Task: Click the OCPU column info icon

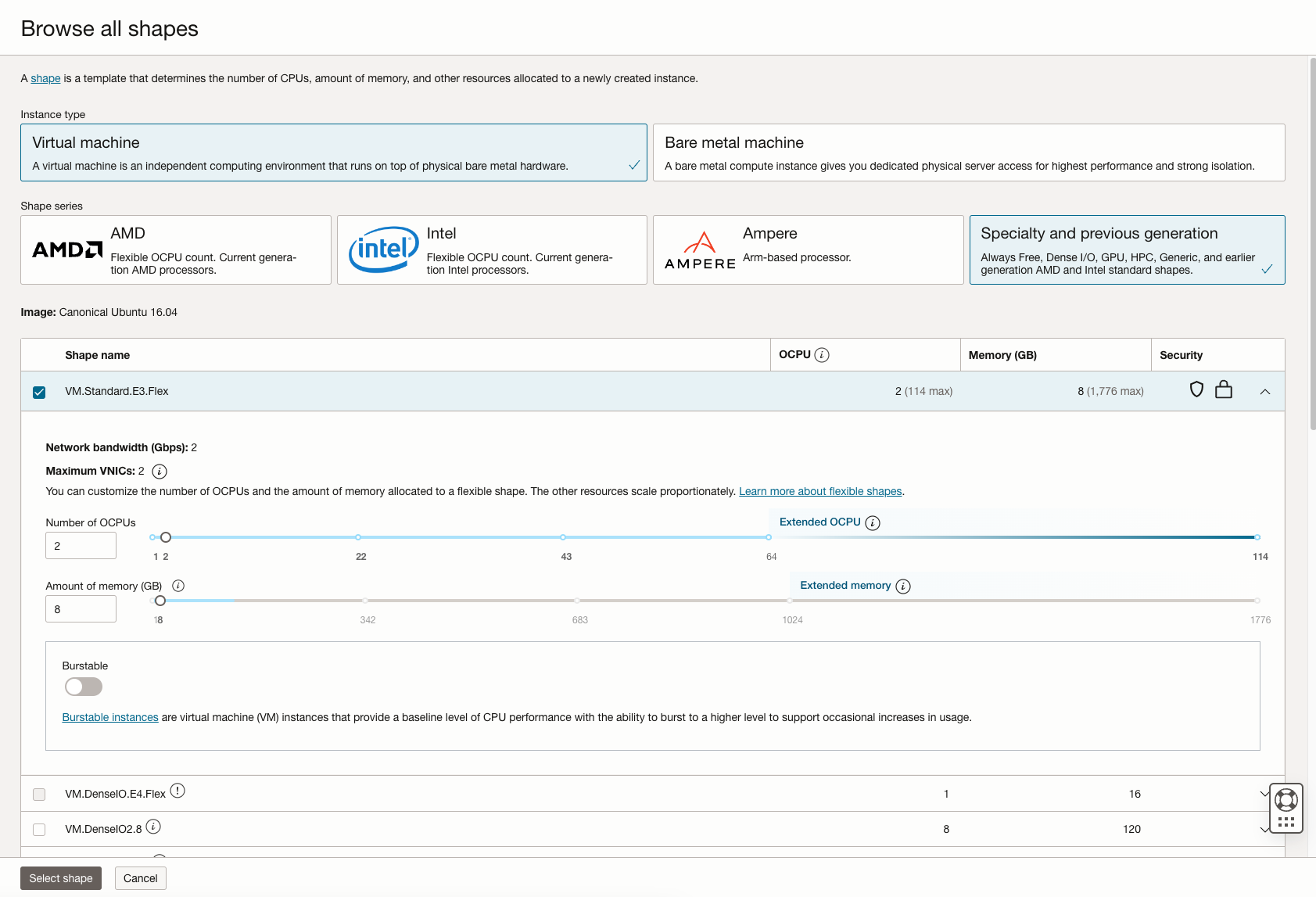Action: tap(821, 355)
